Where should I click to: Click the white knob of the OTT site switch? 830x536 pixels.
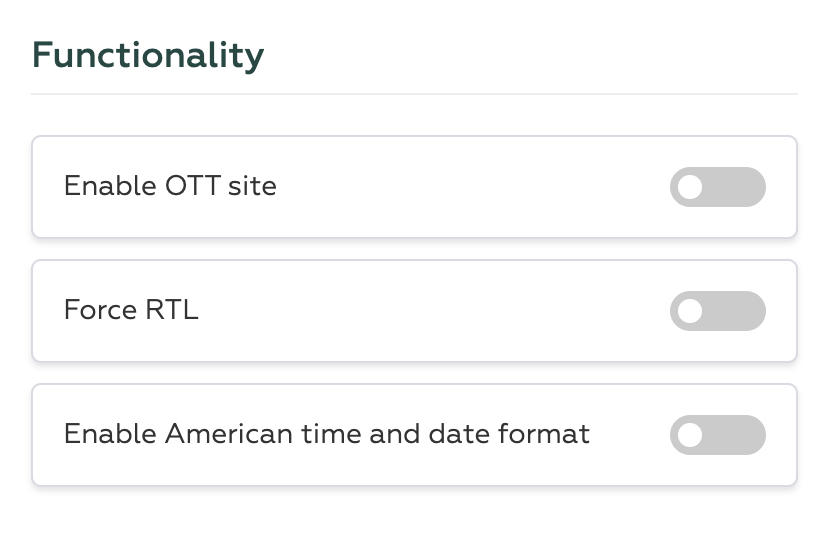690,187
